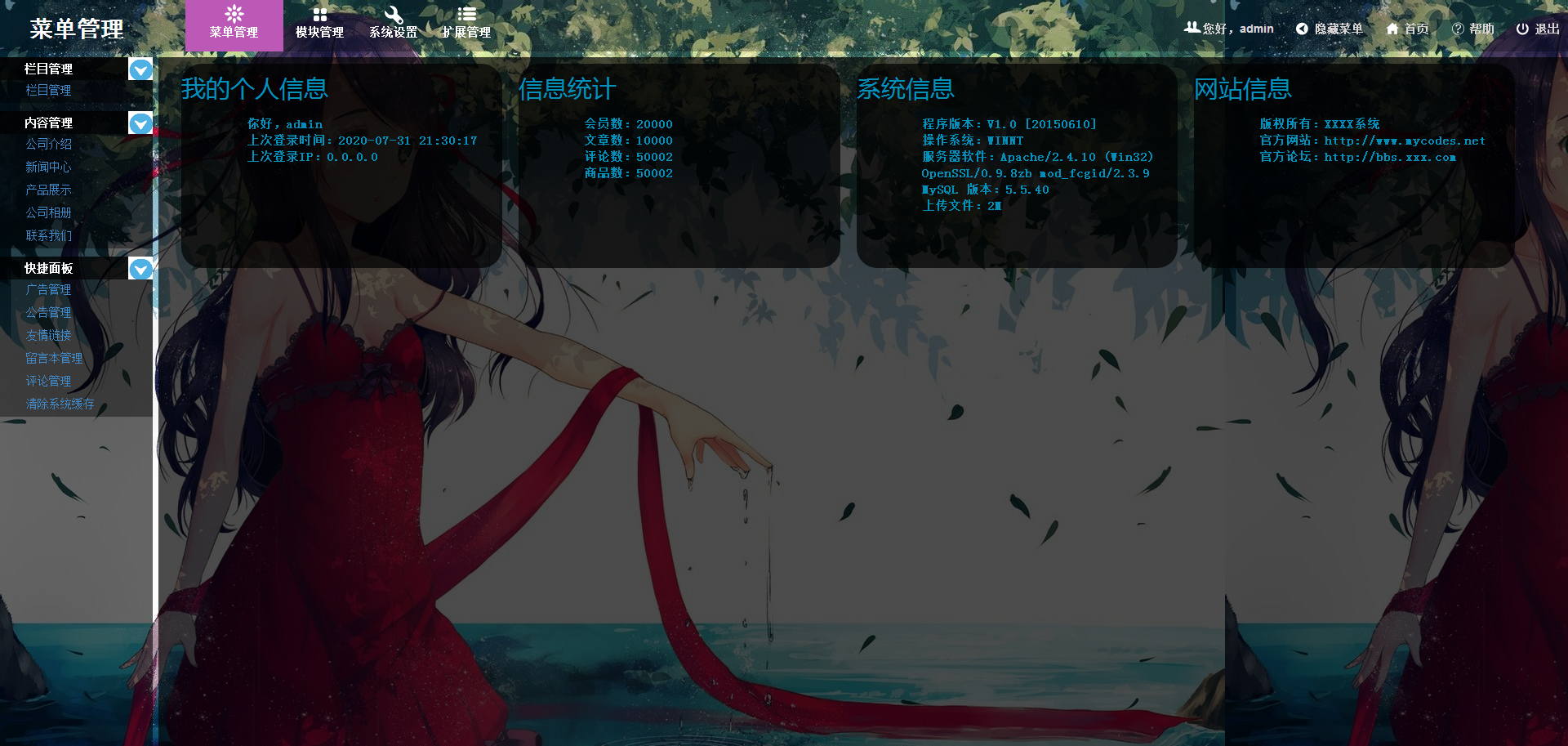The image size is (1568, 746).
Task: Click the question mark icon beside 帮助
Action: [x=1458, y=29]
